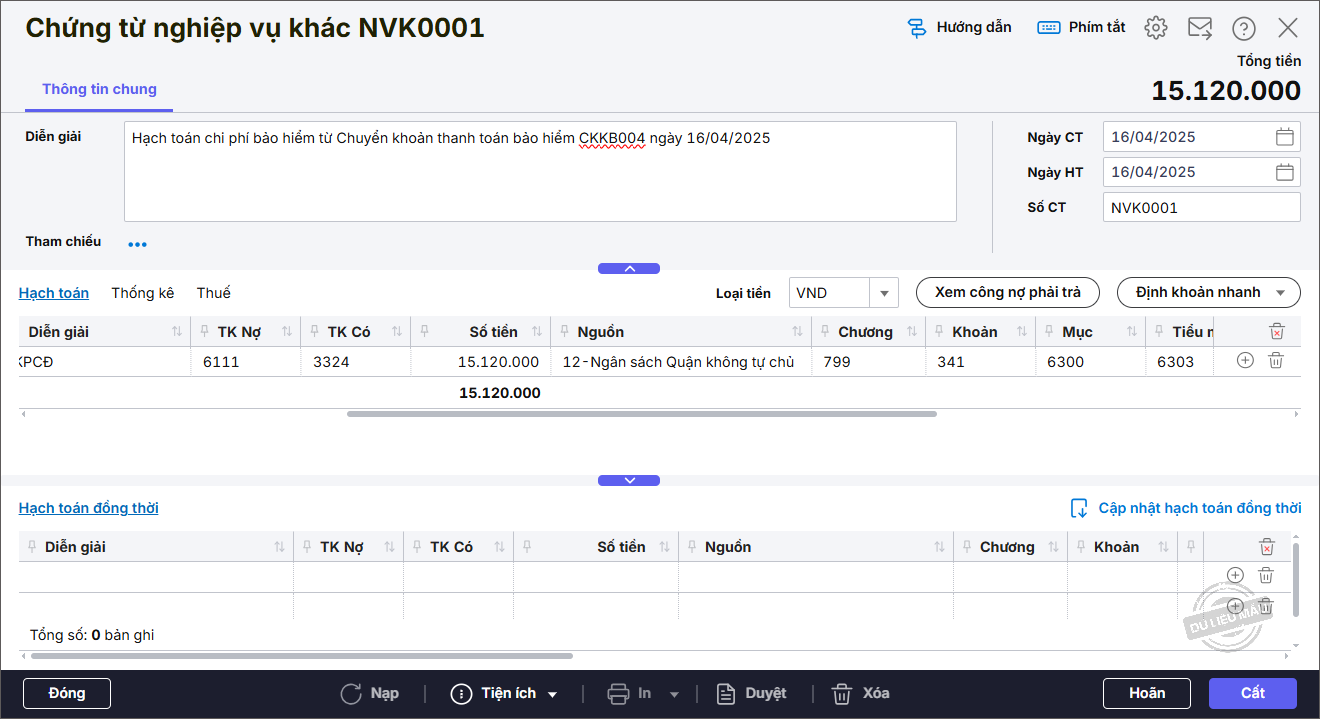Click the Diễn giải description text area
The image size is (1320, 719).
point(540,171)
